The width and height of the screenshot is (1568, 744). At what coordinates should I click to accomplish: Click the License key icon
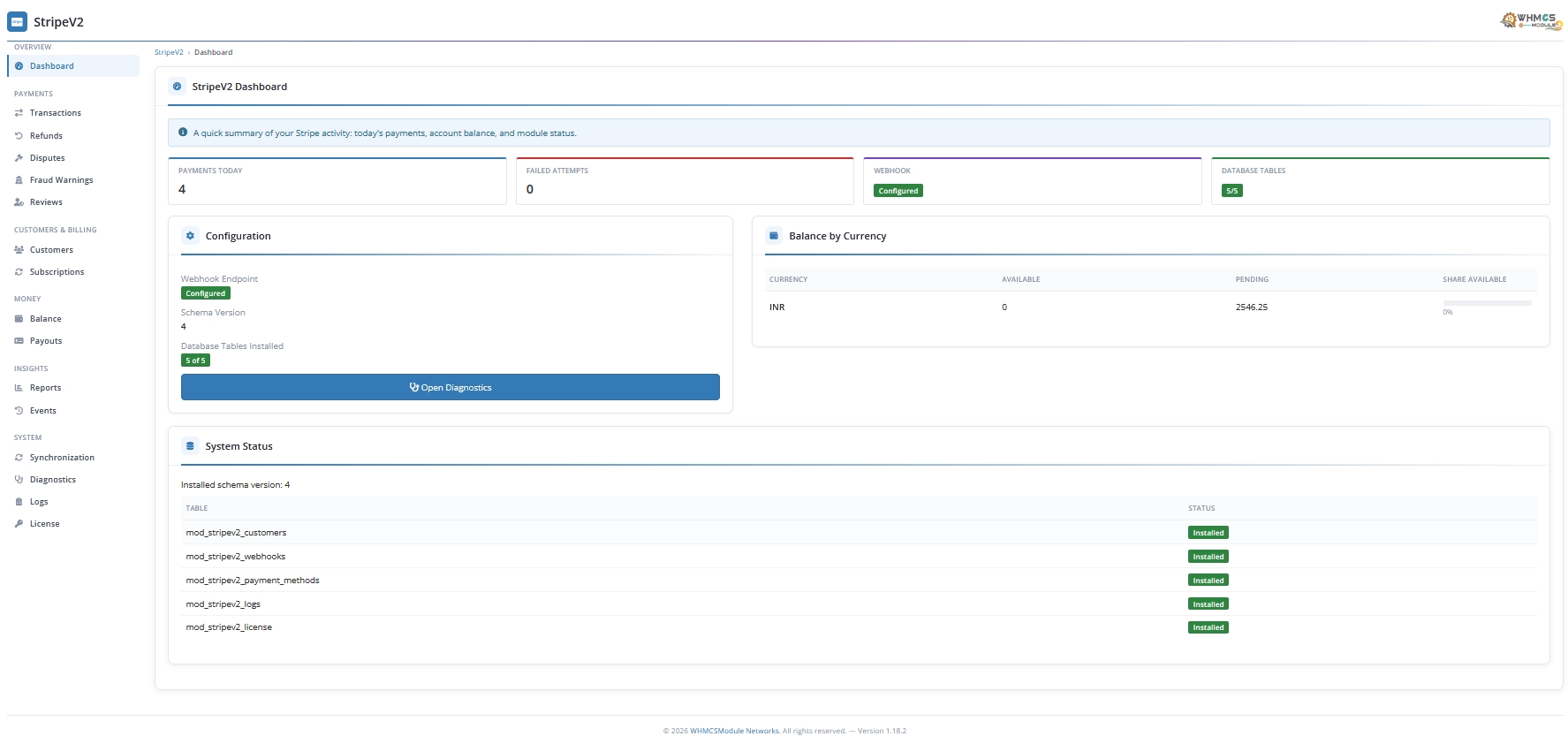point(19,524)
